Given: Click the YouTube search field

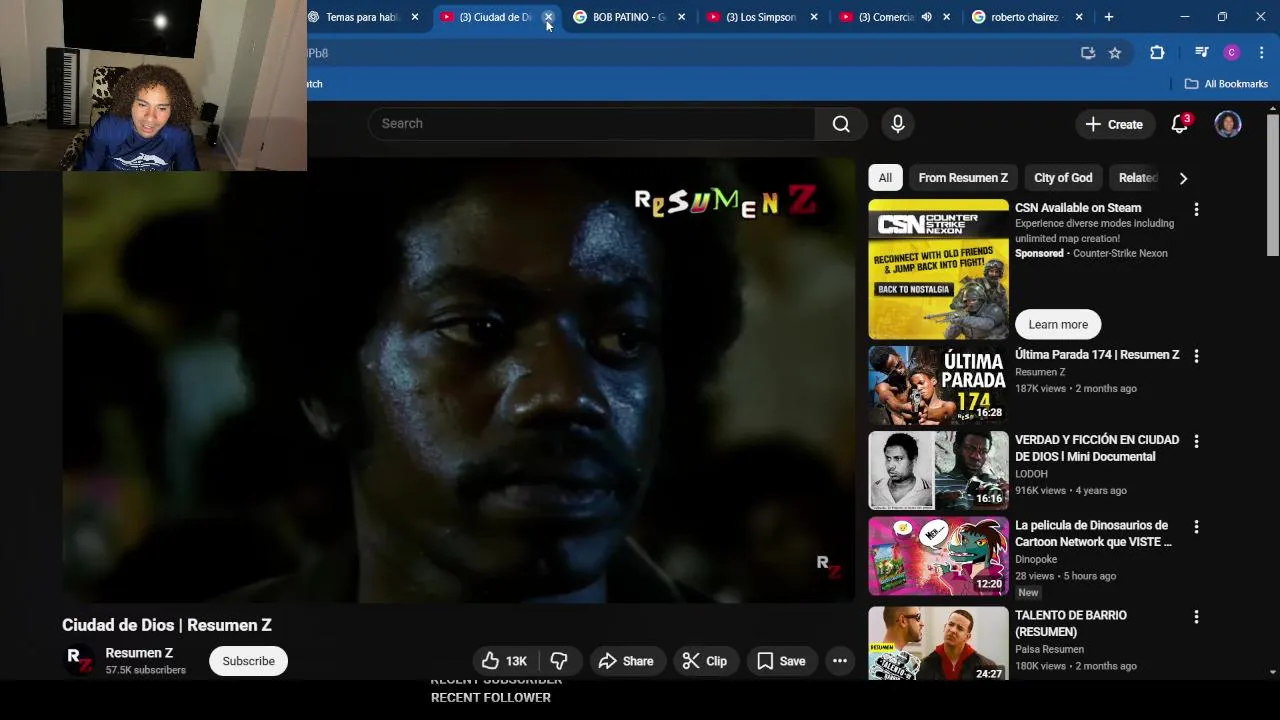Looking at the screenshot, I should [x=592, y=124].
